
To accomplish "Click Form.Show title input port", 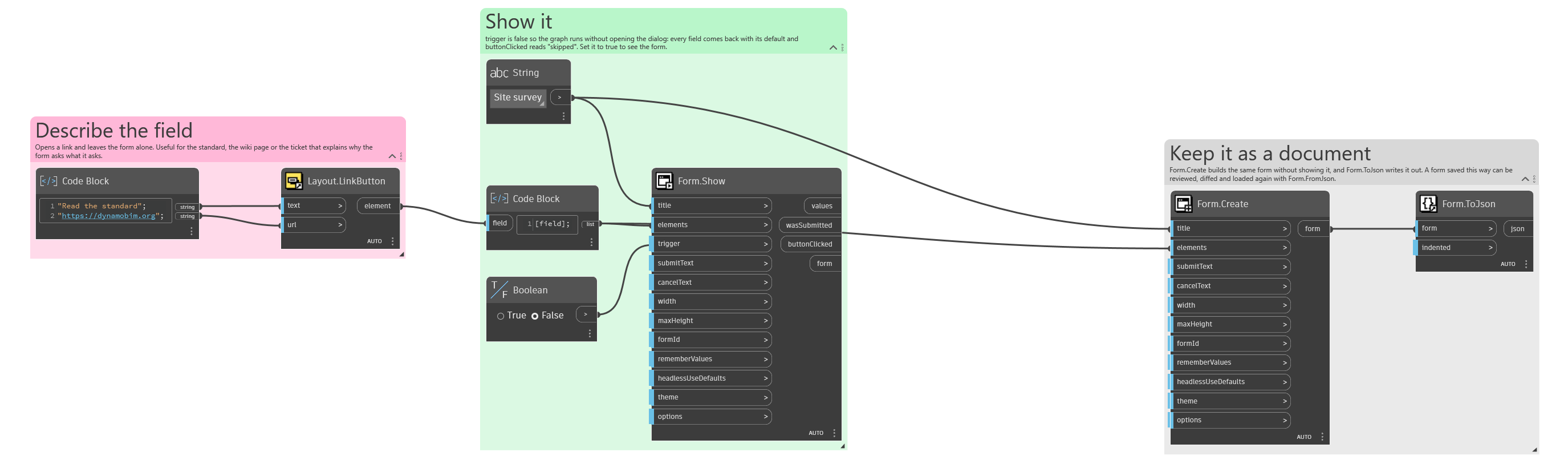I will tap(710, 206).
